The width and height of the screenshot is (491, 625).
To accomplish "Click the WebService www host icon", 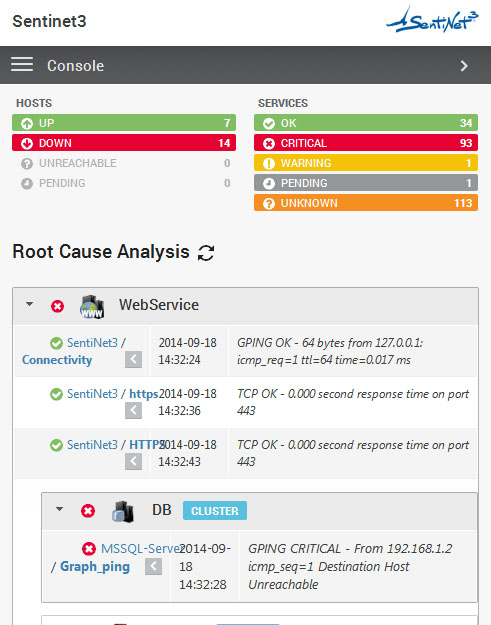I will coord(92,307).
